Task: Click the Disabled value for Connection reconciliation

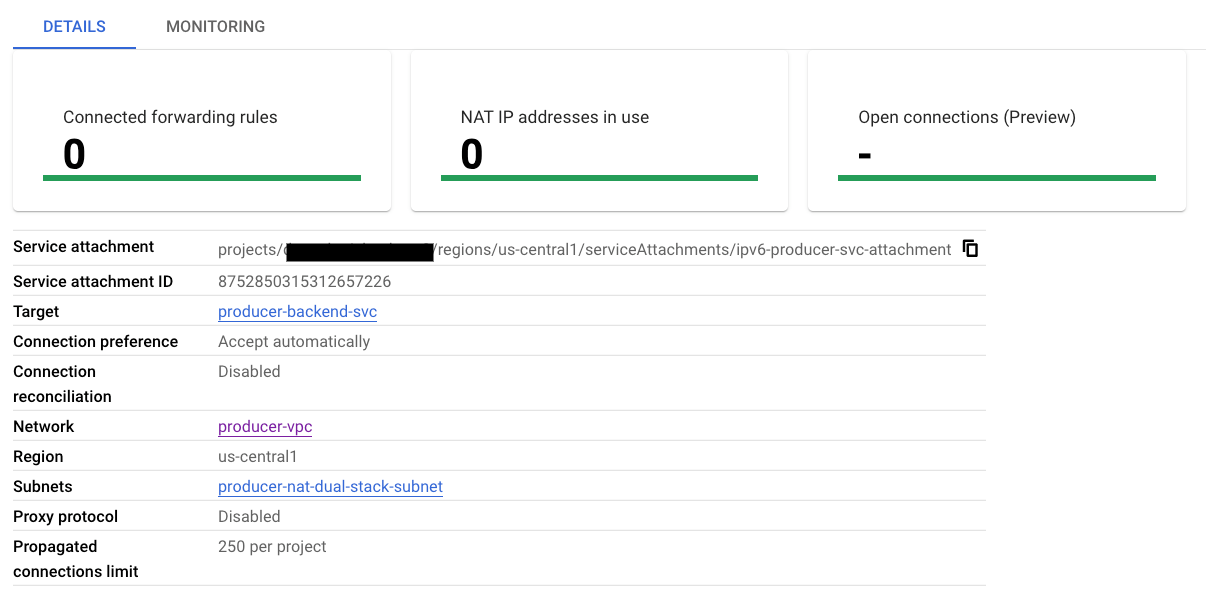Action: 249,372
